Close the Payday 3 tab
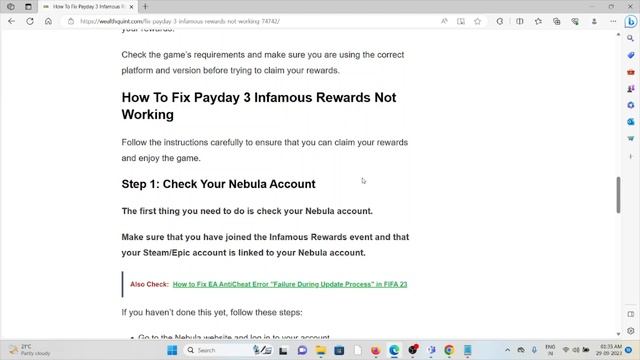 coord(131,7)
